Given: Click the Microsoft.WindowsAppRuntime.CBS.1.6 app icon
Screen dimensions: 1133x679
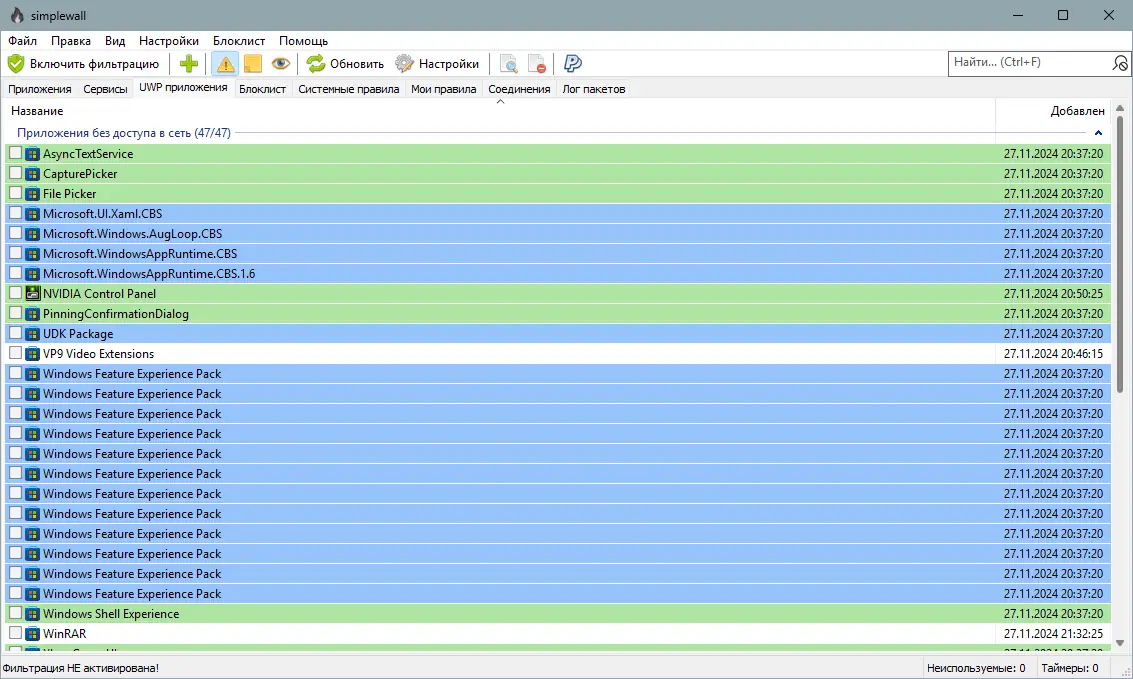Looking at the screenshot, I should tap(33, 274).
